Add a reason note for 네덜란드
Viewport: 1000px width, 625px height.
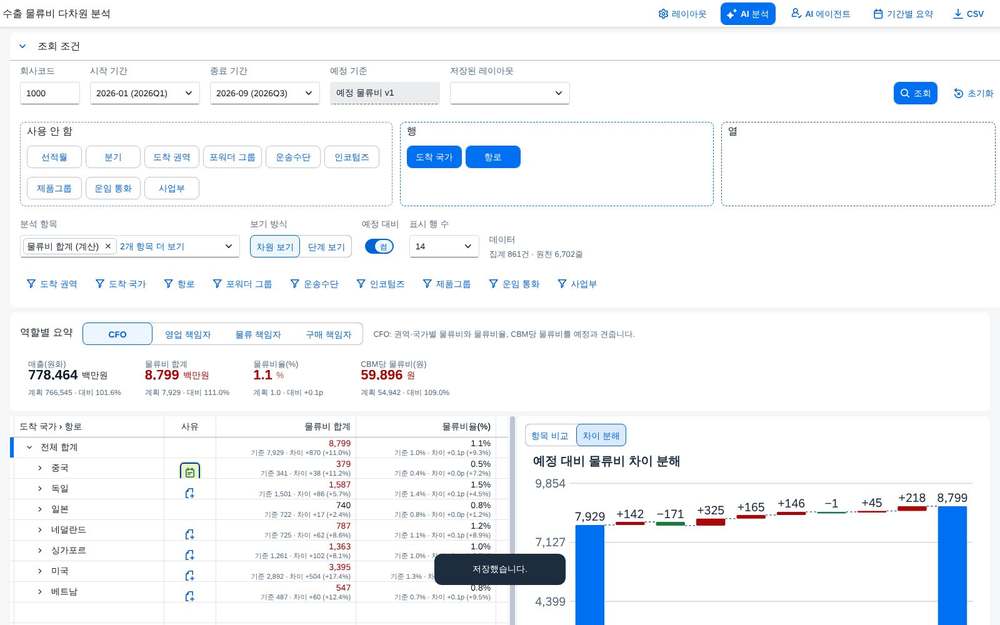[x=189, y=534]
